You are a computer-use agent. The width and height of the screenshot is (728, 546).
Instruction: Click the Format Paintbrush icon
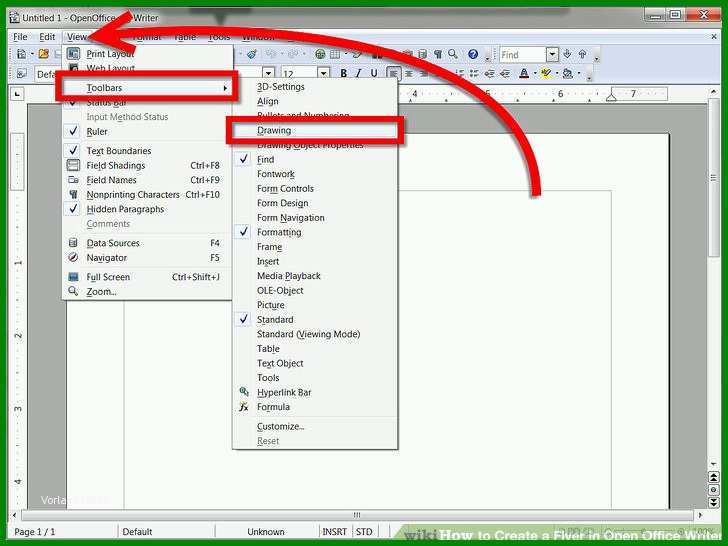(x=252, y=54)
